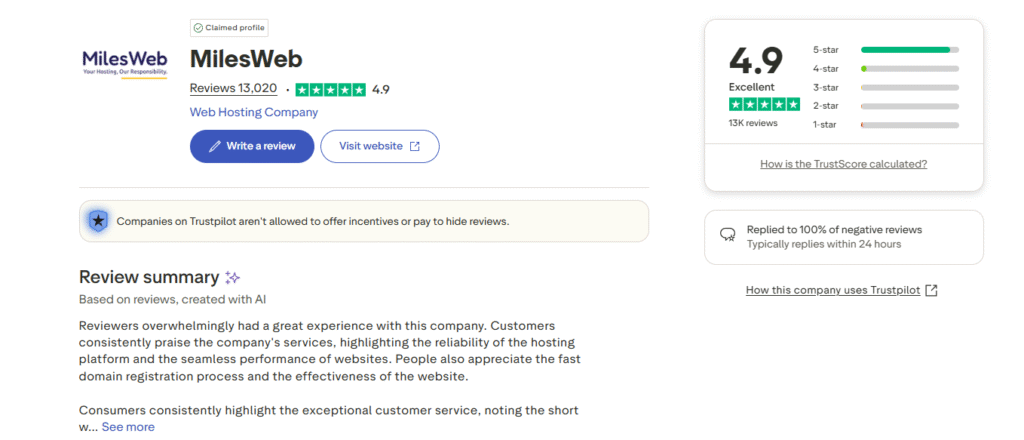Click the external link icon on Visit website
The image size is (1024, 440).
pos(415,146)
